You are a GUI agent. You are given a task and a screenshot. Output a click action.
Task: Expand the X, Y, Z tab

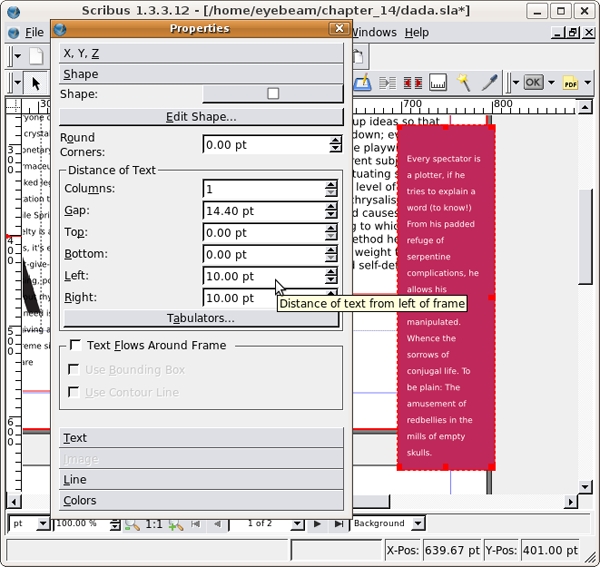[201, 53]
